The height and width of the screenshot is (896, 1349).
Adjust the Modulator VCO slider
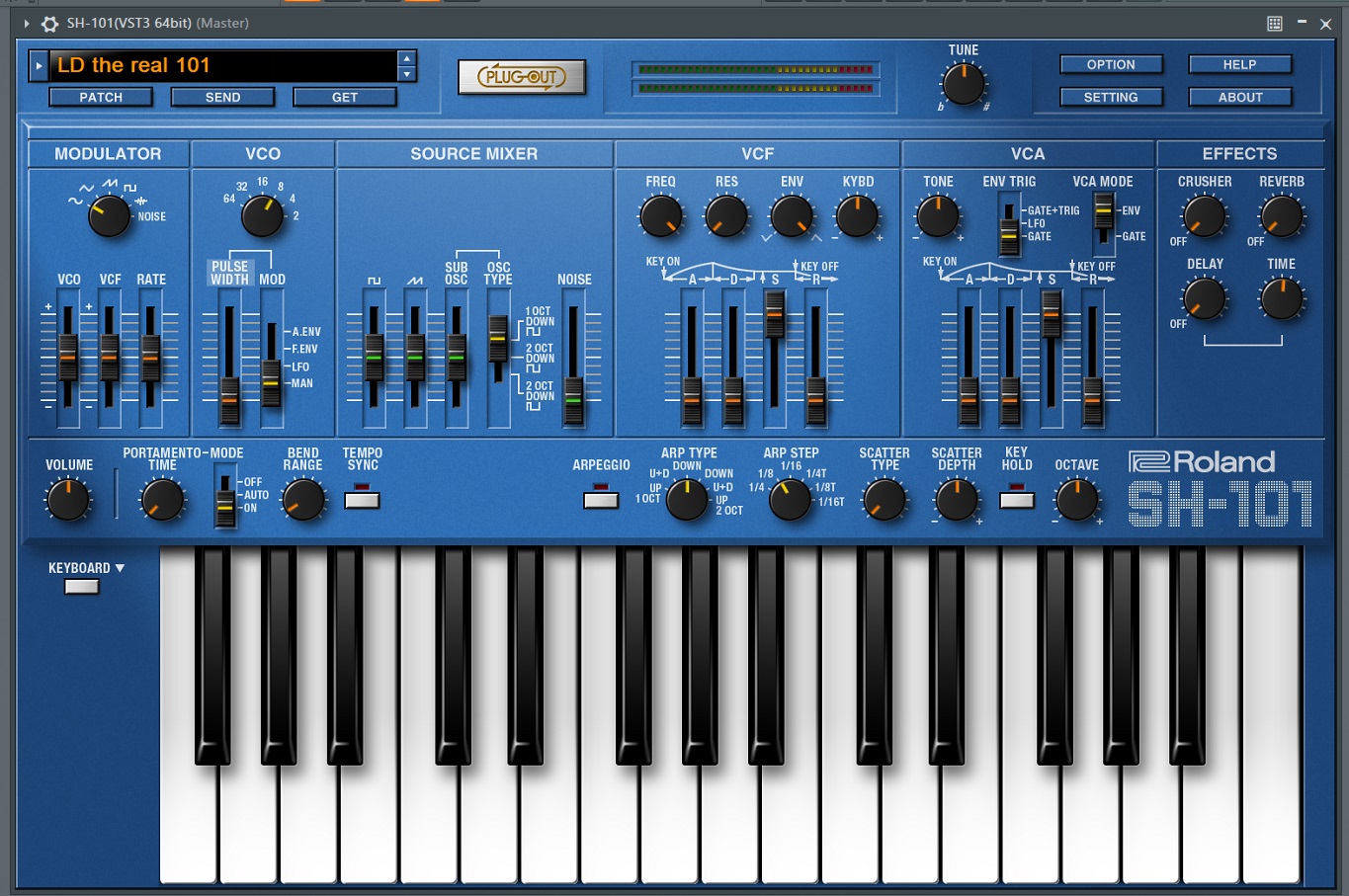click(x=68, y=357)
